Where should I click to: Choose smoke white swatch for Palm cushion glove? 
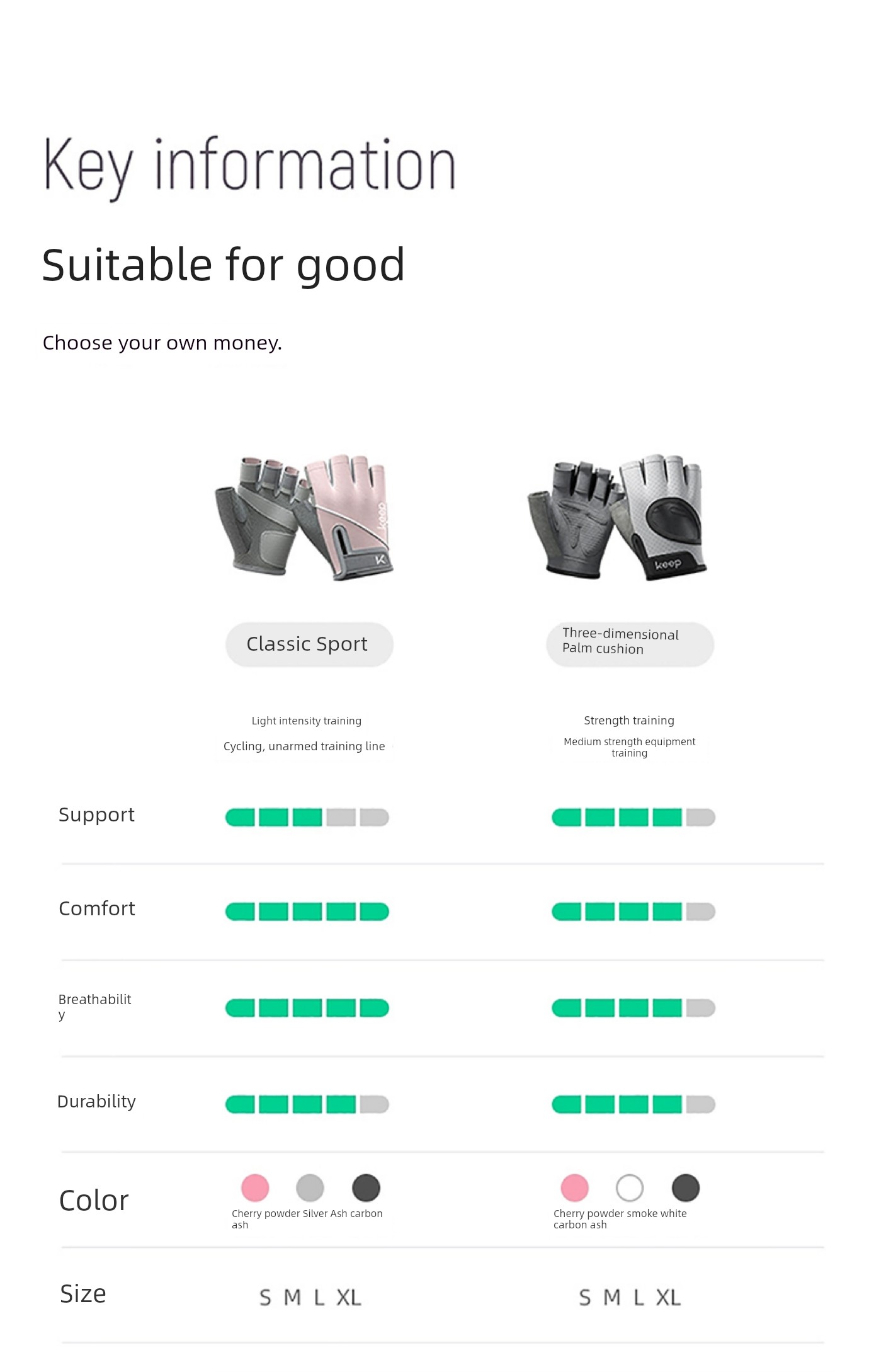(630, 1188)
